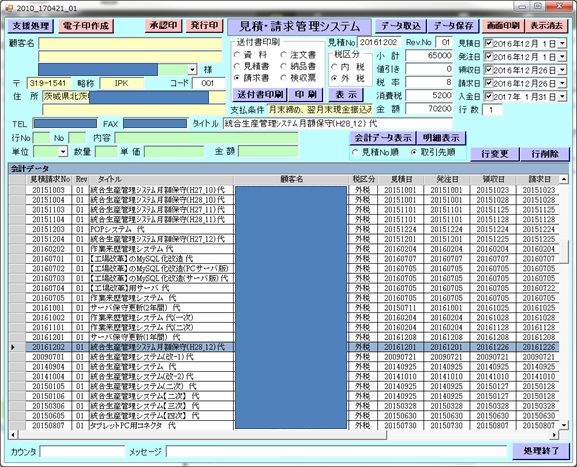
Task: Open the 発注日 date picker dropdown
Action: tap(562, 57)
